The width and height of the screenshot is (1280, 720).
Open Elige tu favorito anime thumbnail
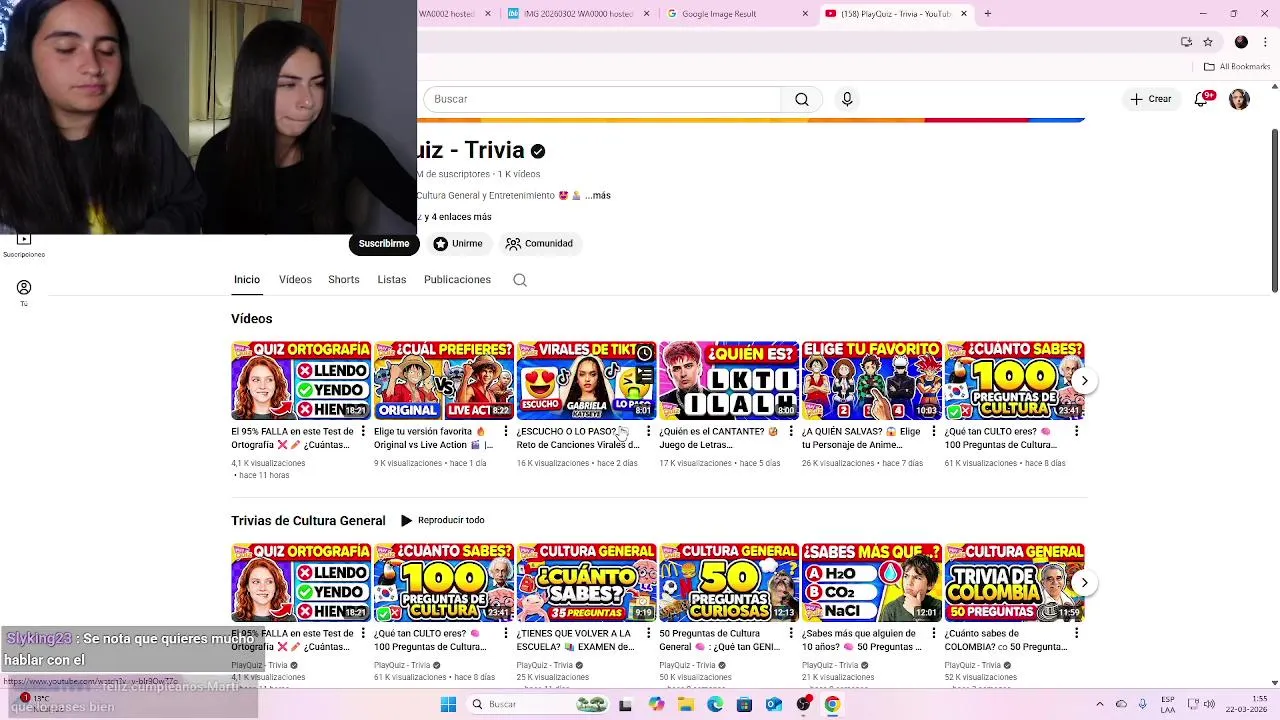click(x=872, y=380)
